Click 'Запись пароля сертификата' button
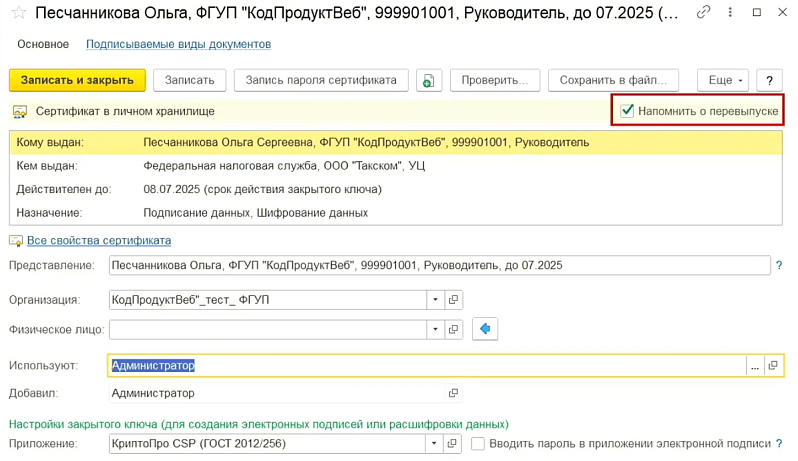 [x=321, y=80]
